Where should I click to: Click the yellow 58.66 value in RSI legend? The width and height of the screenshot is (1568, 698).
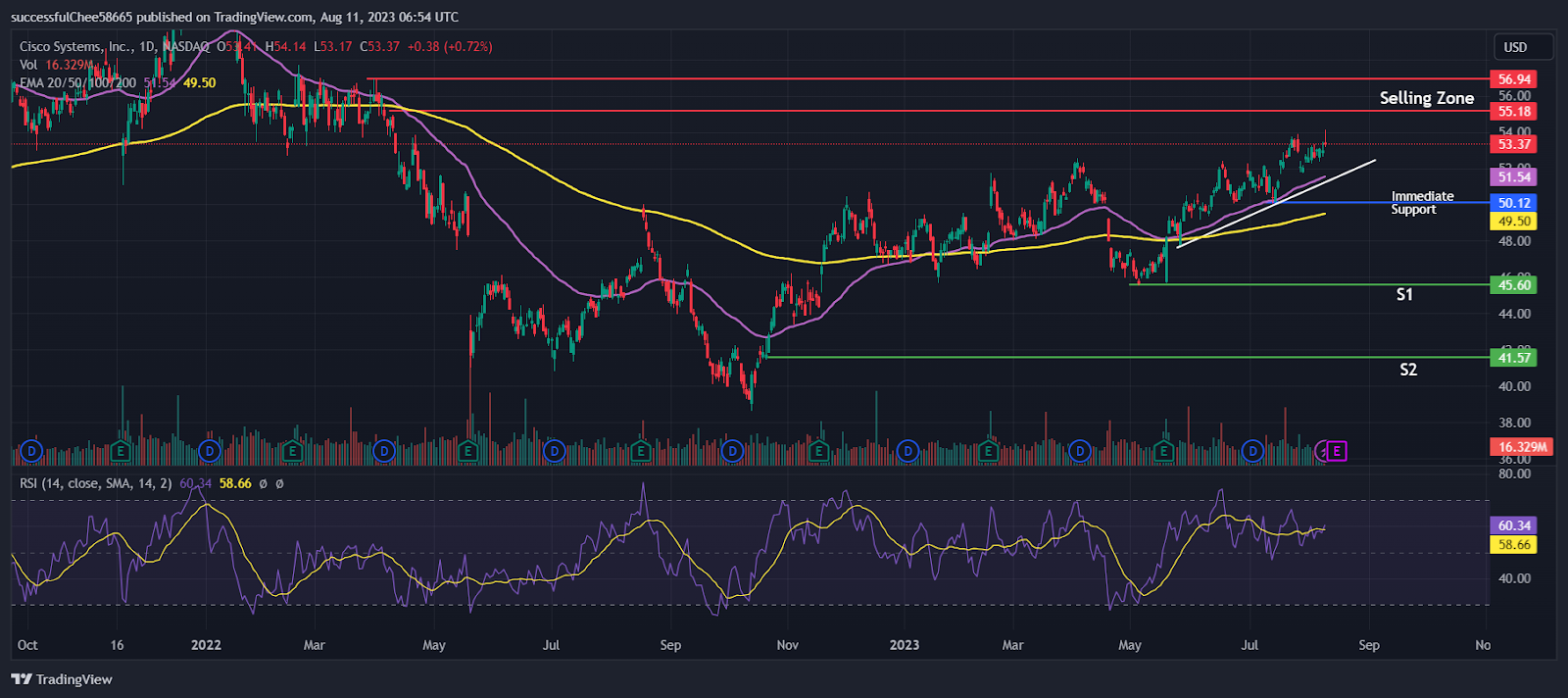[235, 483]
